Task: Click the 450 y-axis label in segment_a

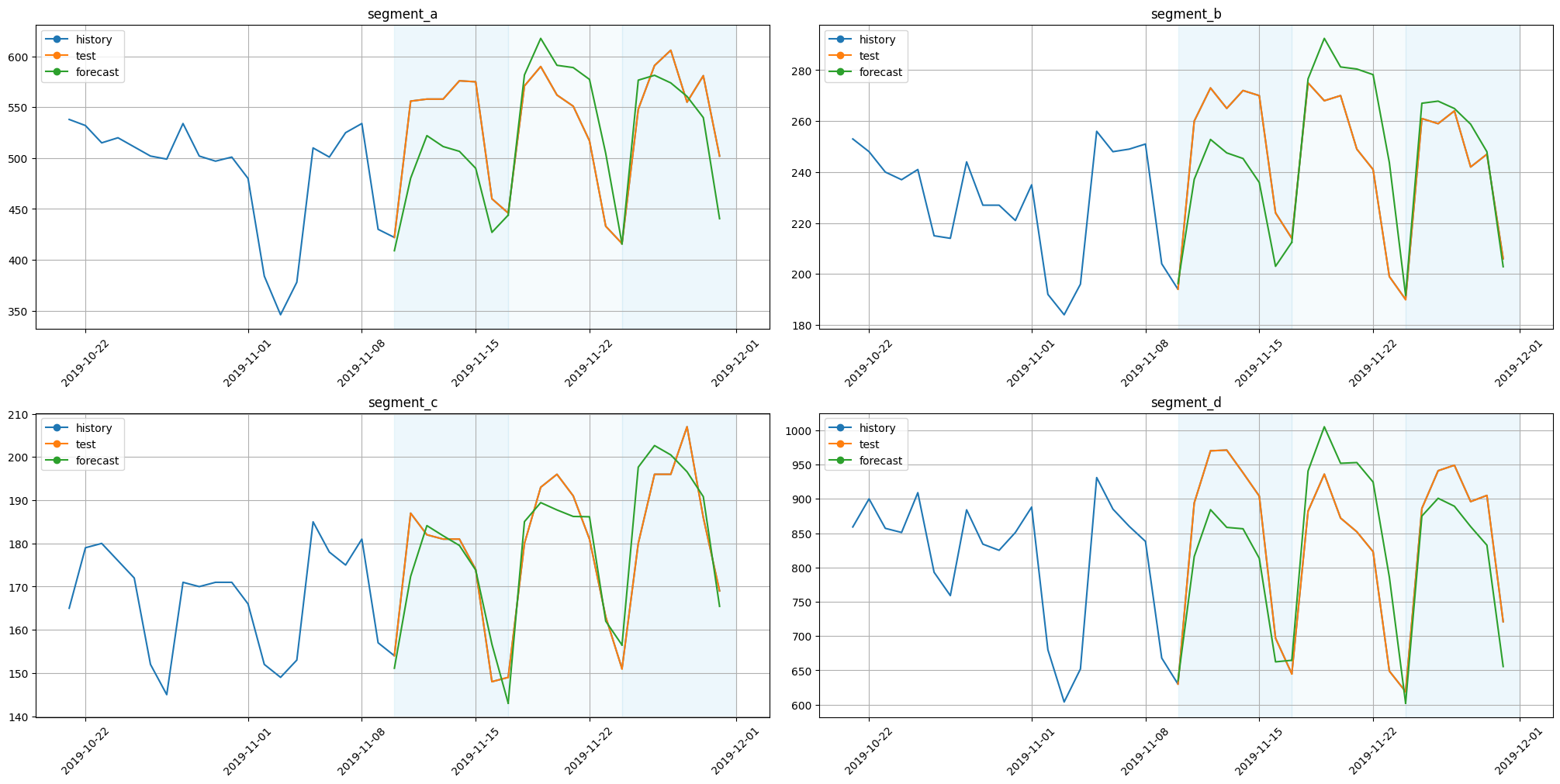Action: [19, 210]
